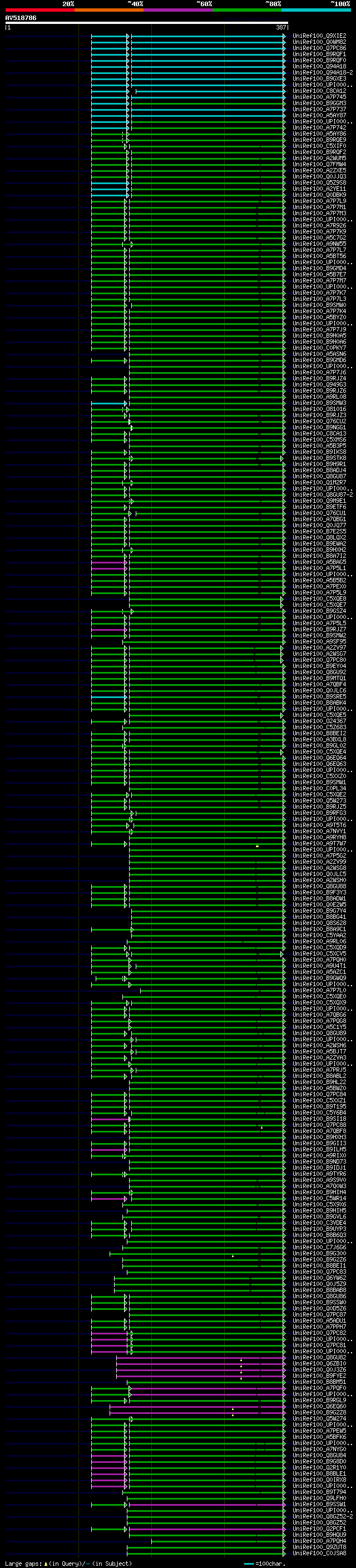Select label UniRef100_Q8GU87-2
This screenshot has width=356, height=1568.
click(323, 495)
